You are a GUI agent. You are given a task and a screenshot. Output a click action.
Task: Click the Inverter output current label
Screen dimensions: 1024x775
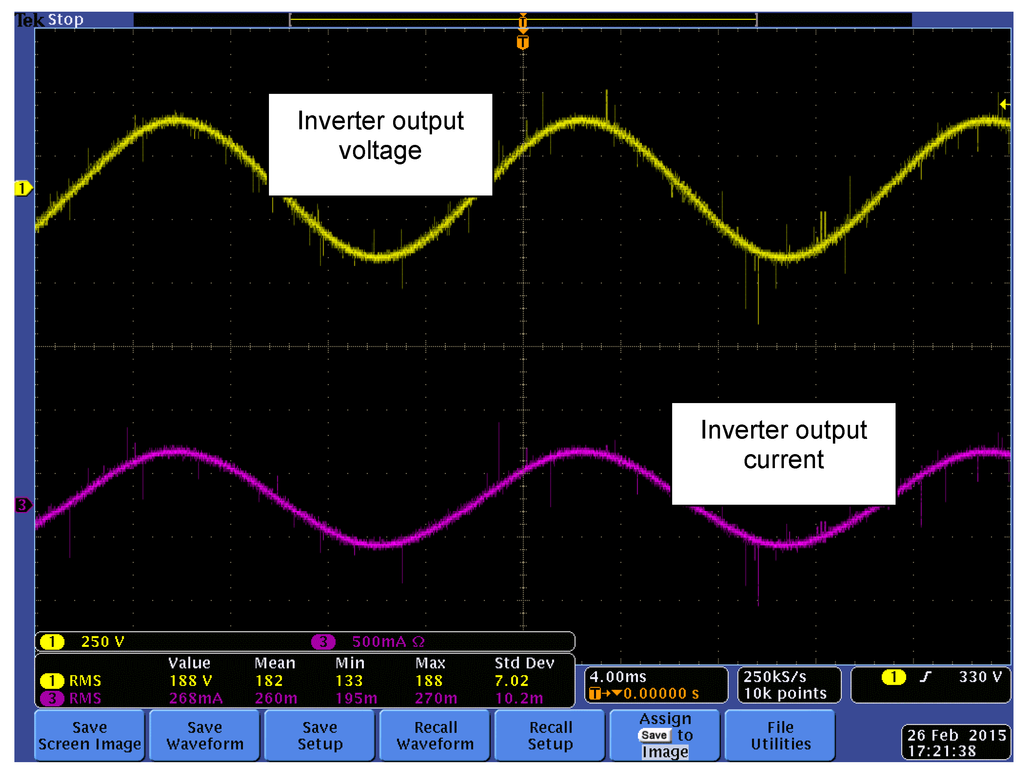click(x=784, y=454)
